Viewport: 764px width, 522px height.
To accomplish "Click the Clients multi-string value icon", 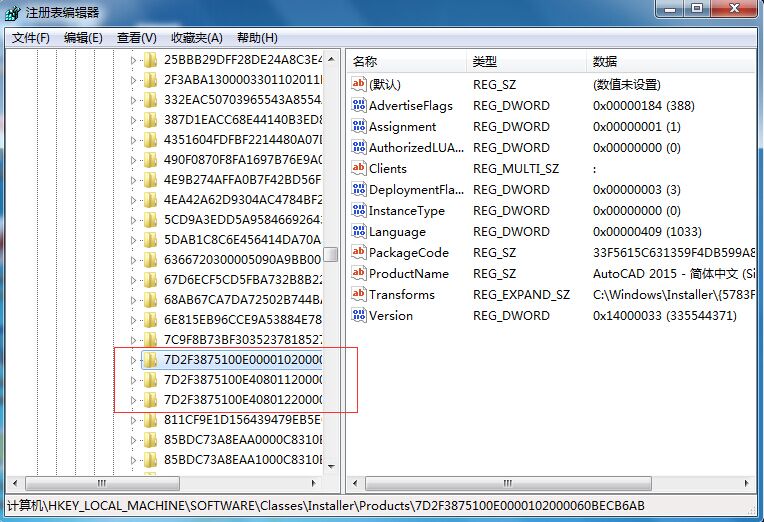I will click(360, 169).
